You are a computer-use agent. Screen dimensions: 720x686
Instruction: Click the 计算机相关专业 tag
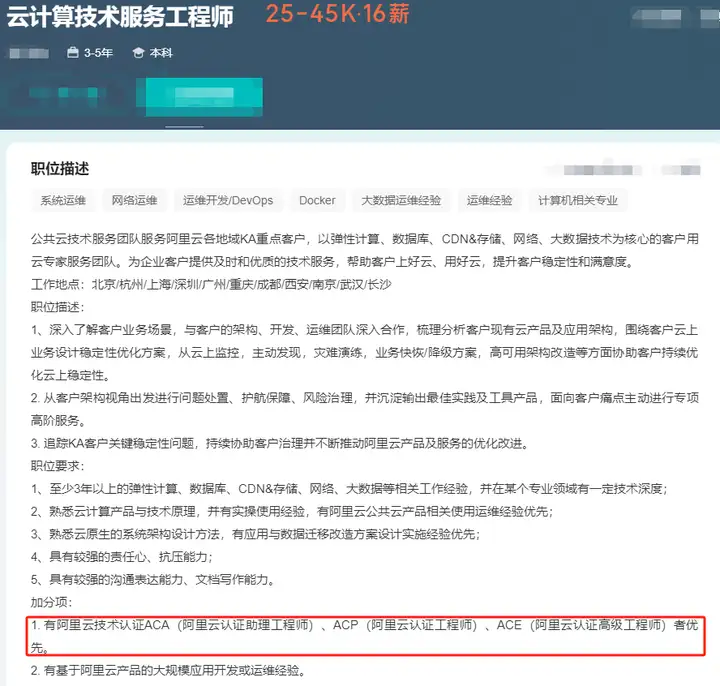coord(578,200)
